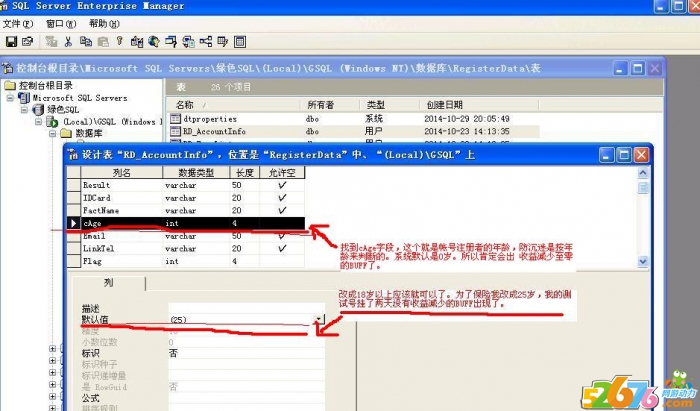The image size is (700, 411).
Task: Collapse the 绿色SQL tree node
Action: click(x=25, y=109)
